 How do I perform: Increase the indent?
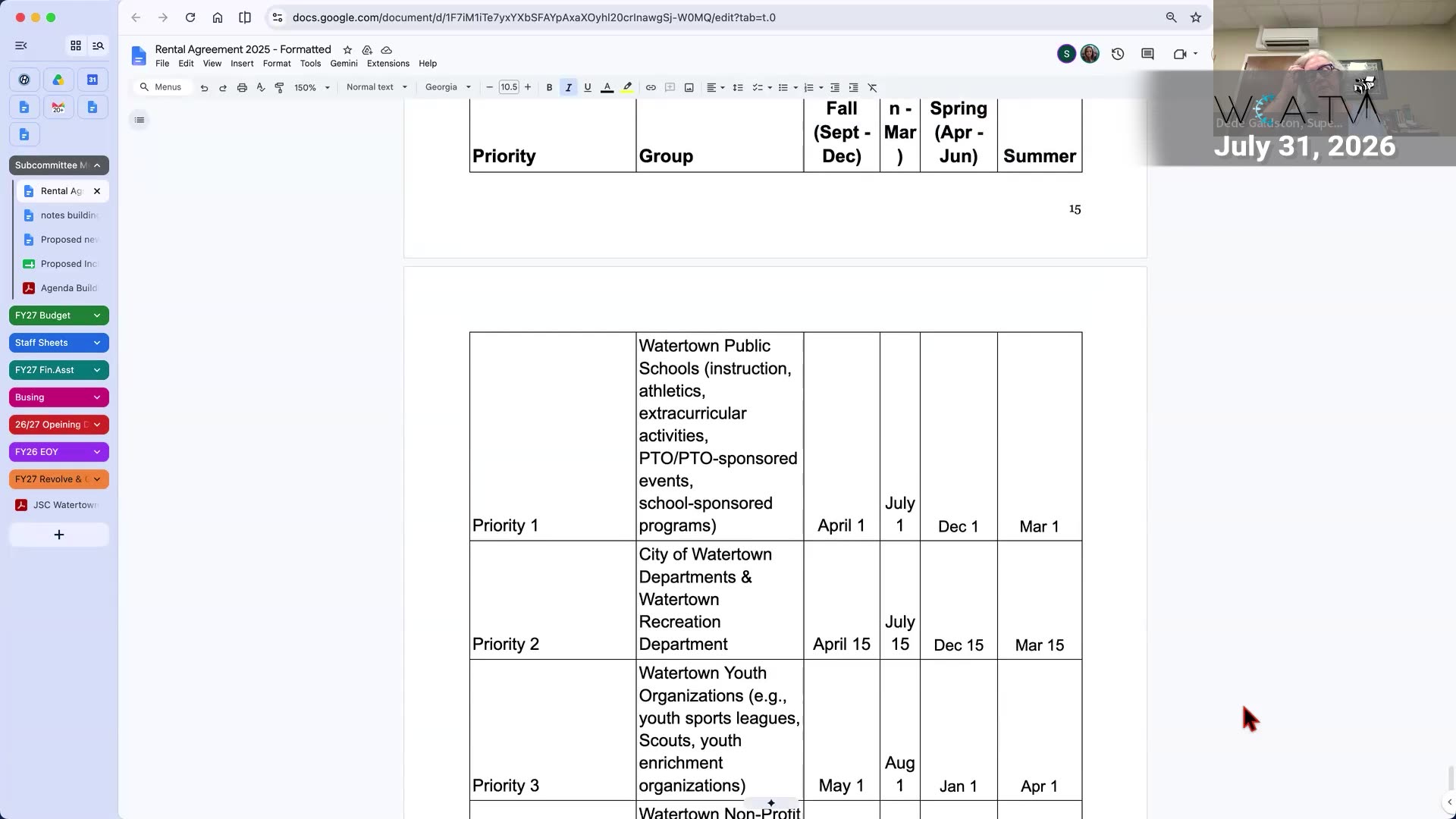point(854,88)
